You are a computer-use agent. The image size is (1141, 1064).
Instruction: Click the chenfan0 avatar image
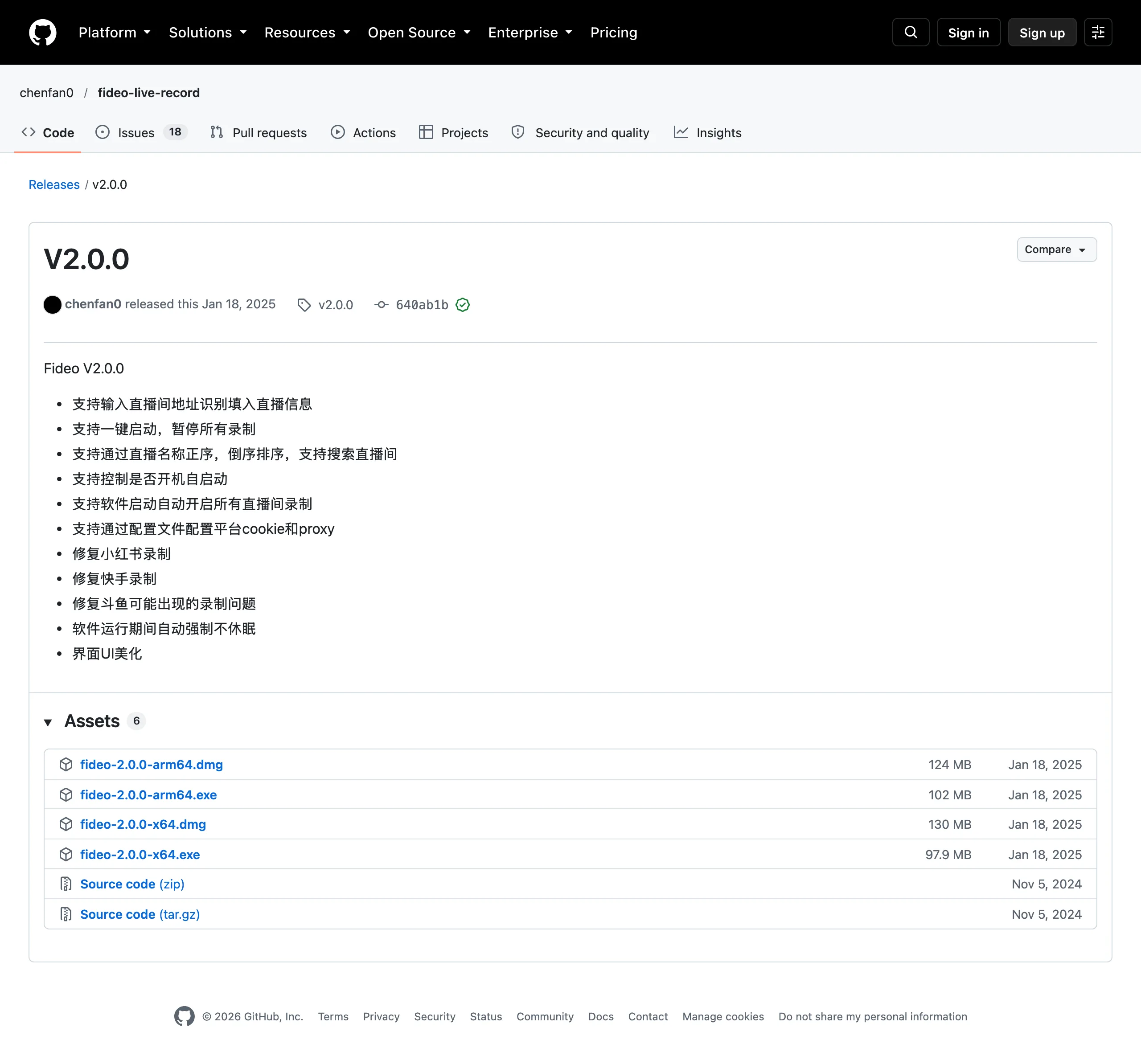pyautogui.click(x=52, y=304)
